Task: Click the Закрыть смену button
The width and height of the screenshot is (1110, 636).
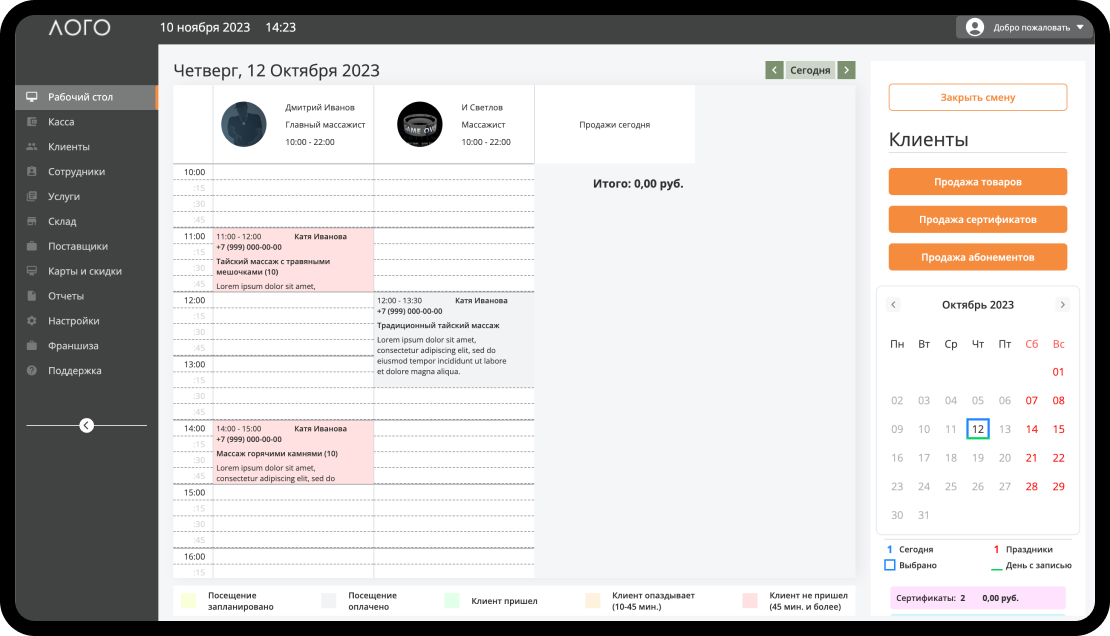Action: [x=977, y=97]
